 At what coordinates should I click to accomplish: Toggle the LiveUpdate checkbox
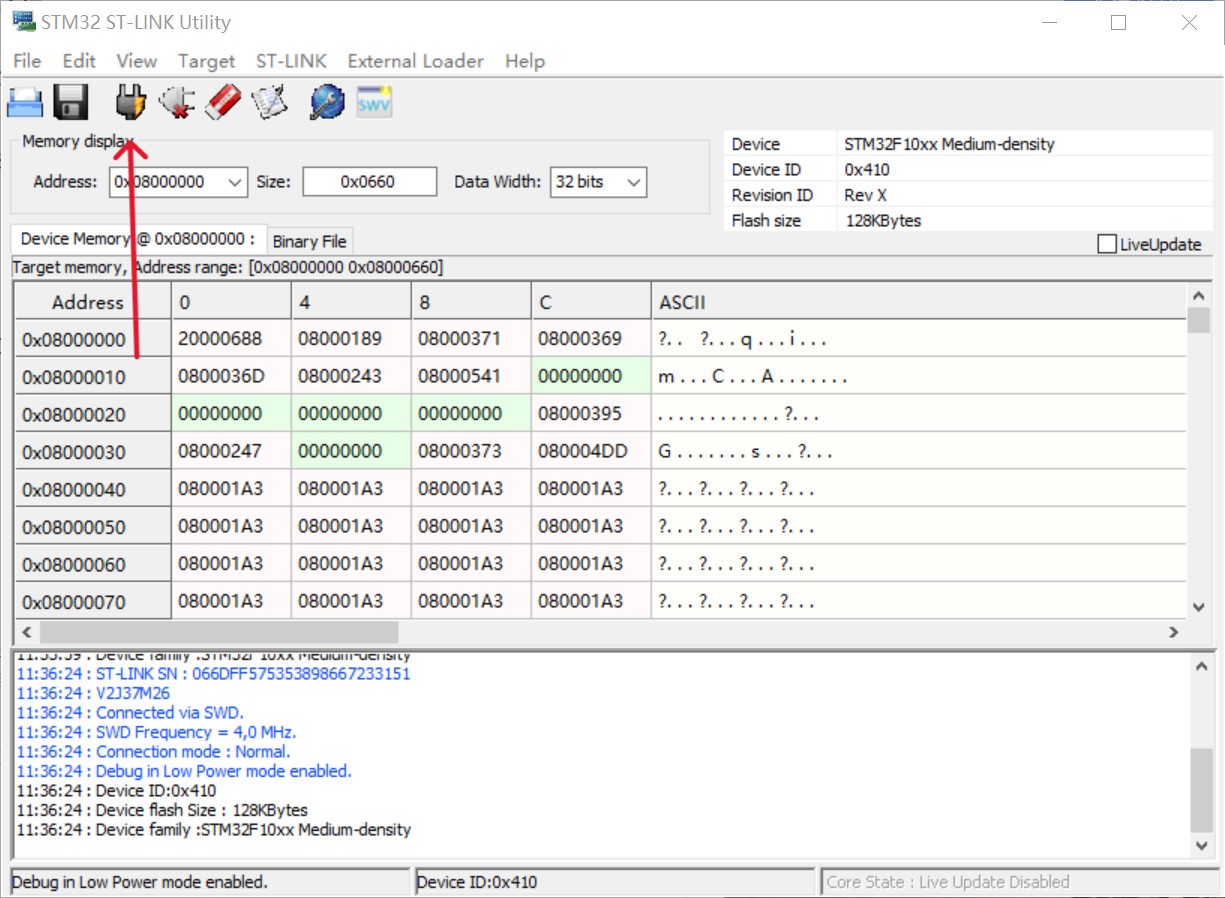1106,244
